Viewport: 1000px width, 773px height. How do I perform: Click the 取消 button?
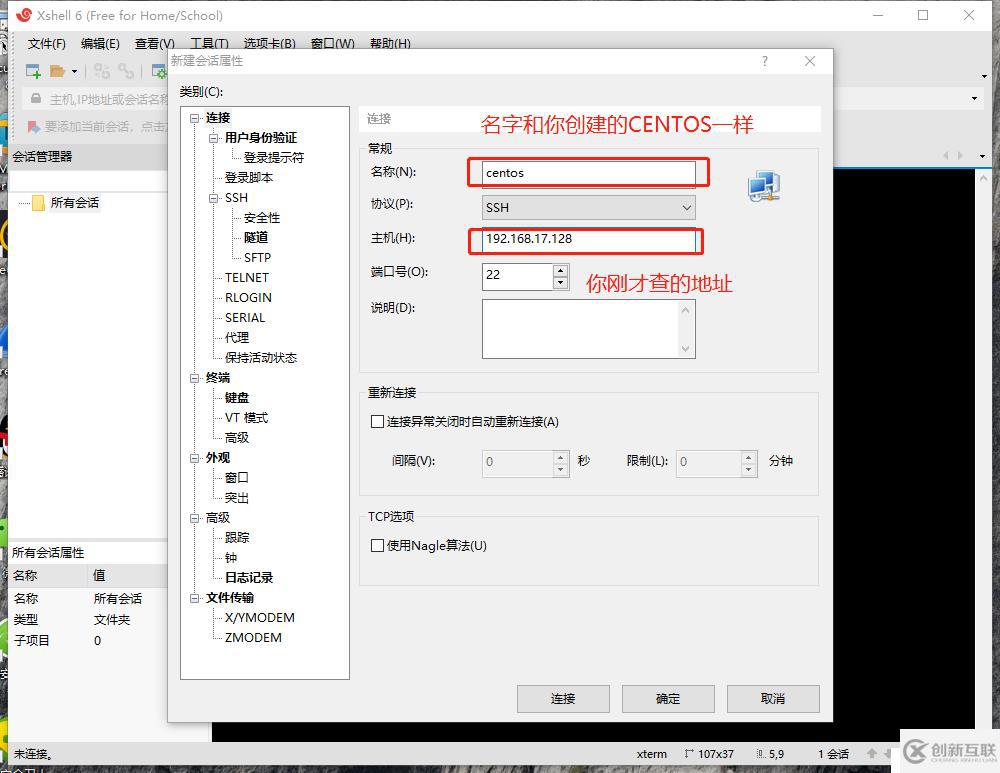(x=773, y=699)
